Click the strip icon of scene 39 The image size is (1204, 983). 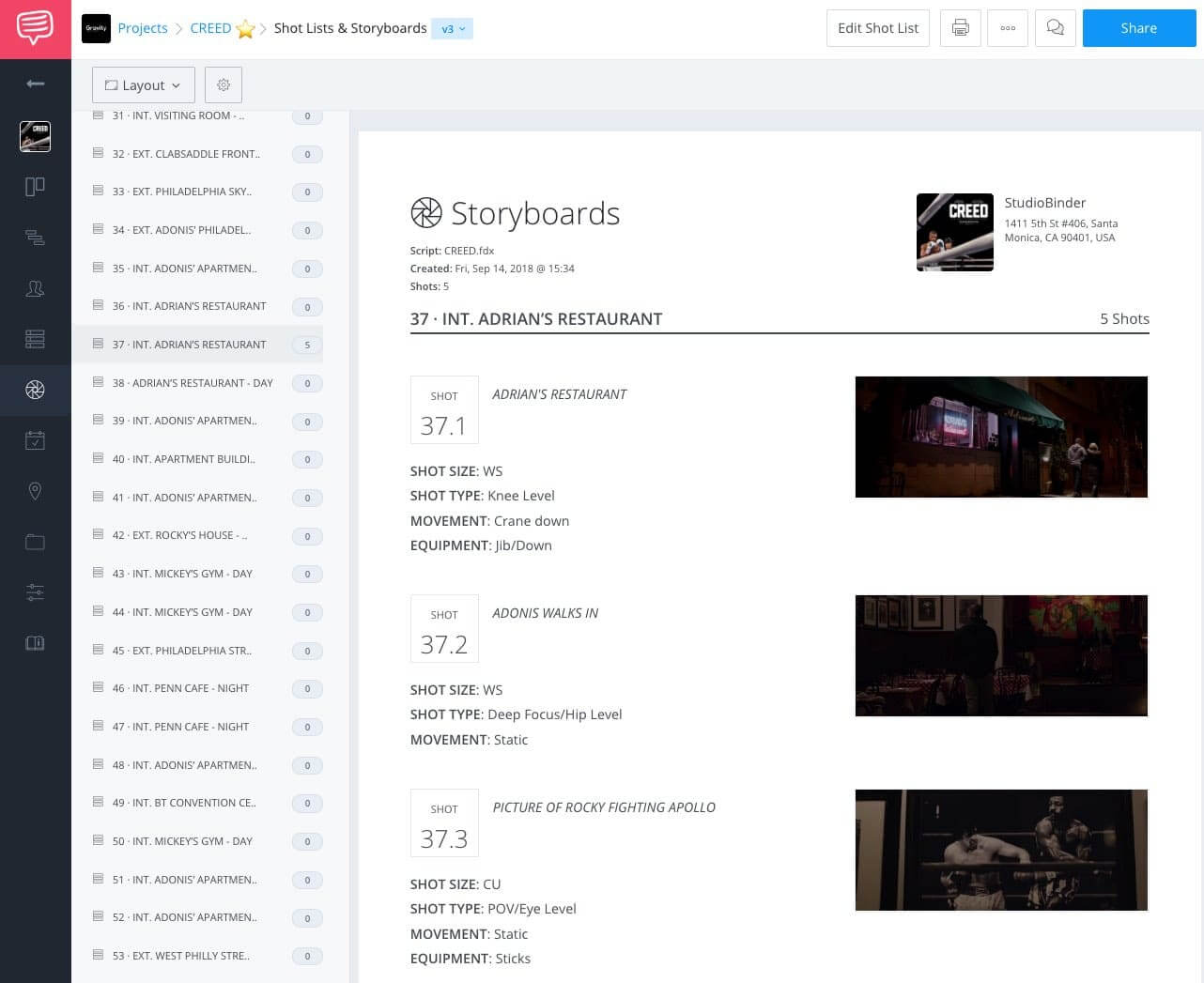click(x=98, y=420)
